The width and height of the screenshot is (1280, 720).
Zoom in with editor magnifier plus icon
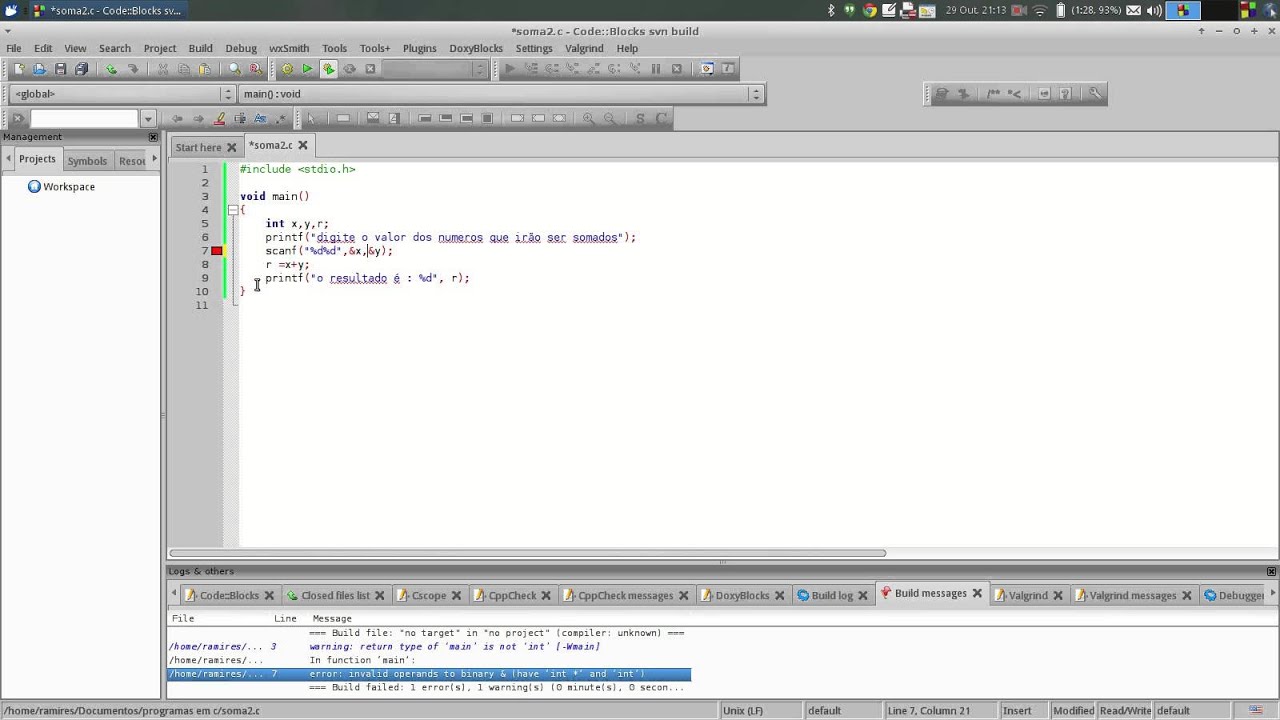point(588,118)
